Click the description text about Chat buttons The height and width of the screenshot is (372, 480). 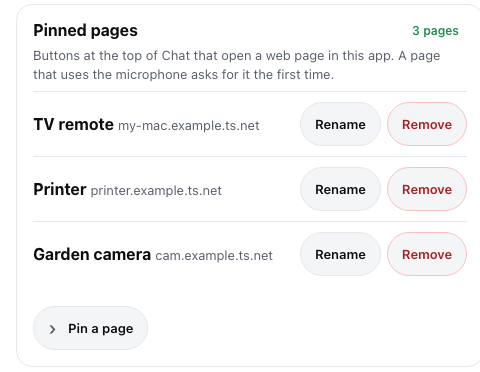click(x=237, y=65)
